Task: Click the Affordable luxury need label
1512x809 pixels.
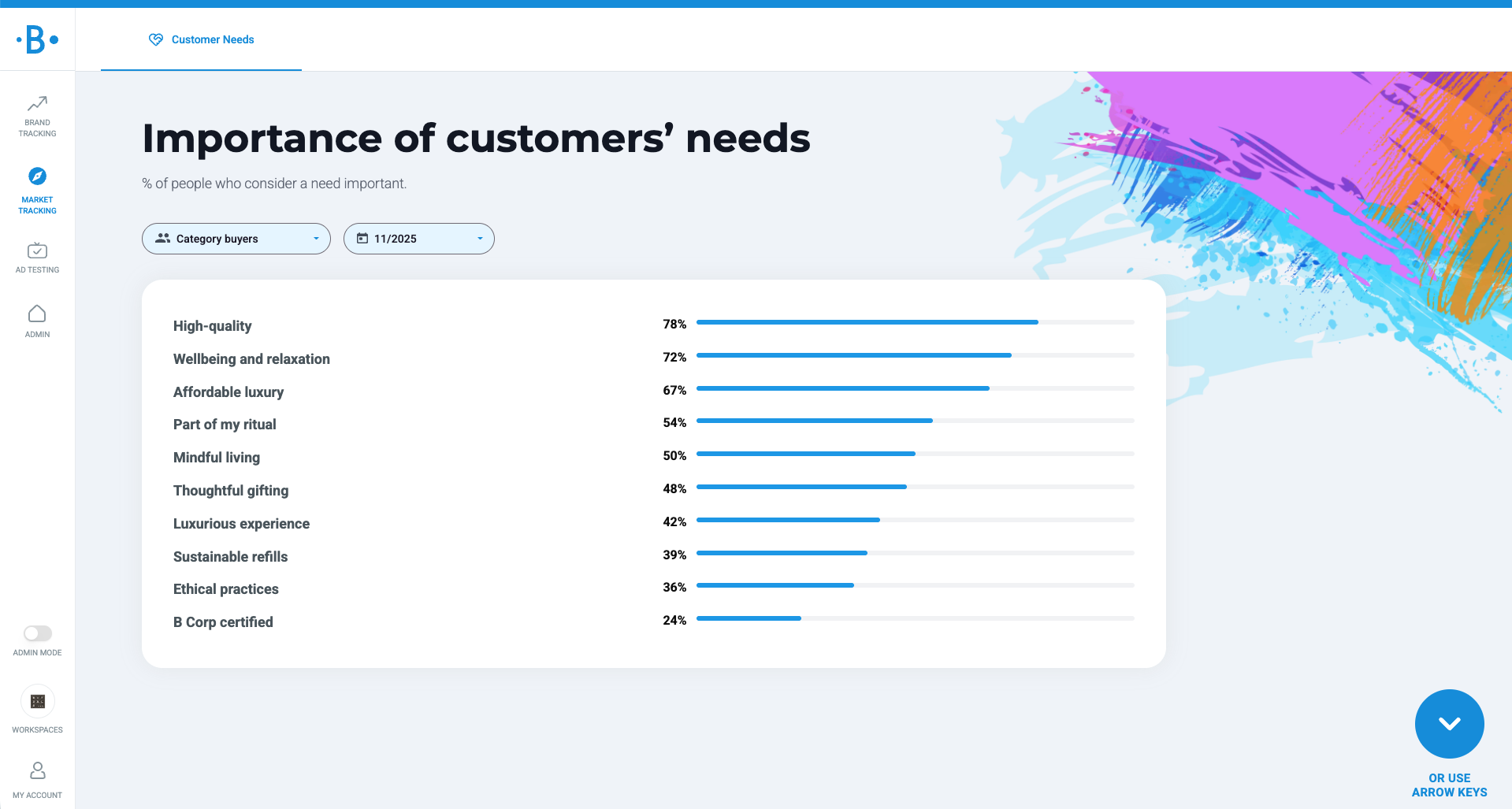Action: pos(228,392)
